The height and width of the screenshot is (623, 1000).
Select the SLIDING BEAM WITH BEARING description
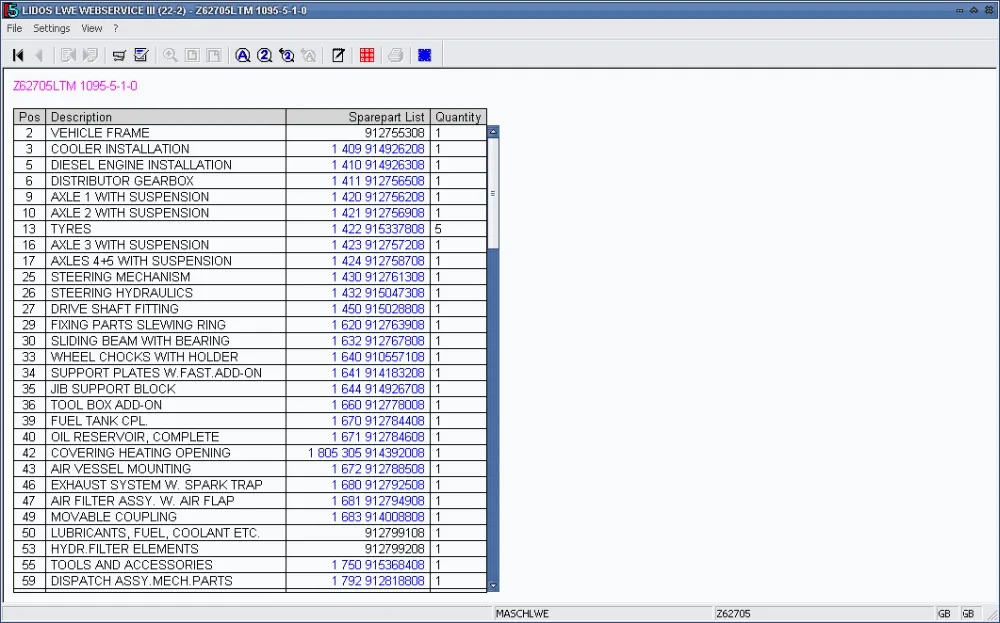point(140,341)
